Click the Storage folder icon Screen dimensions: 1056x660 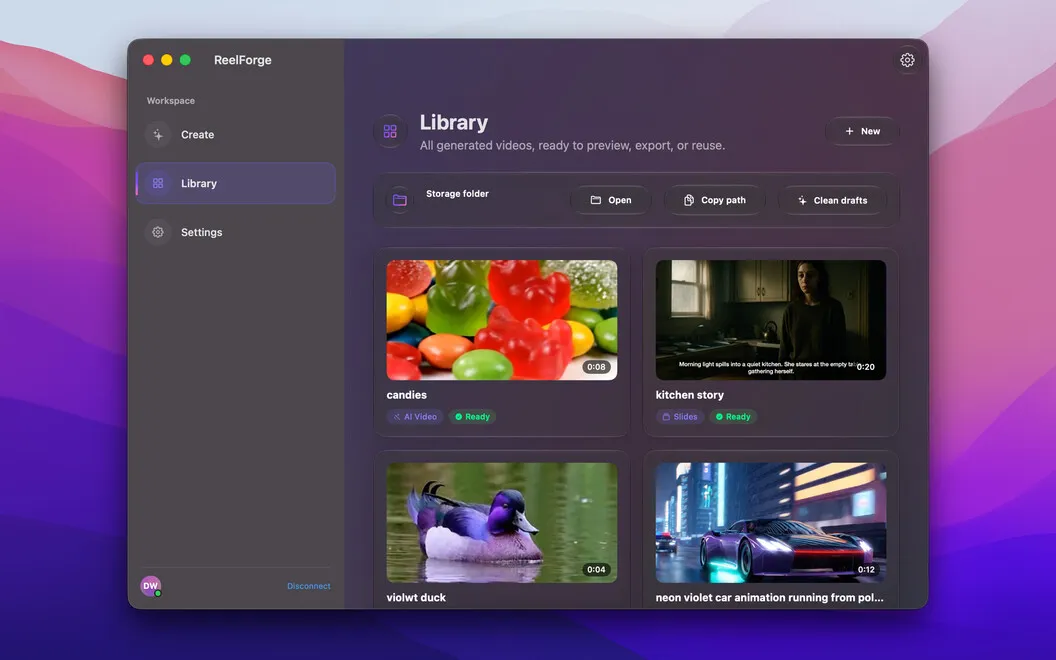coord(399,200)
